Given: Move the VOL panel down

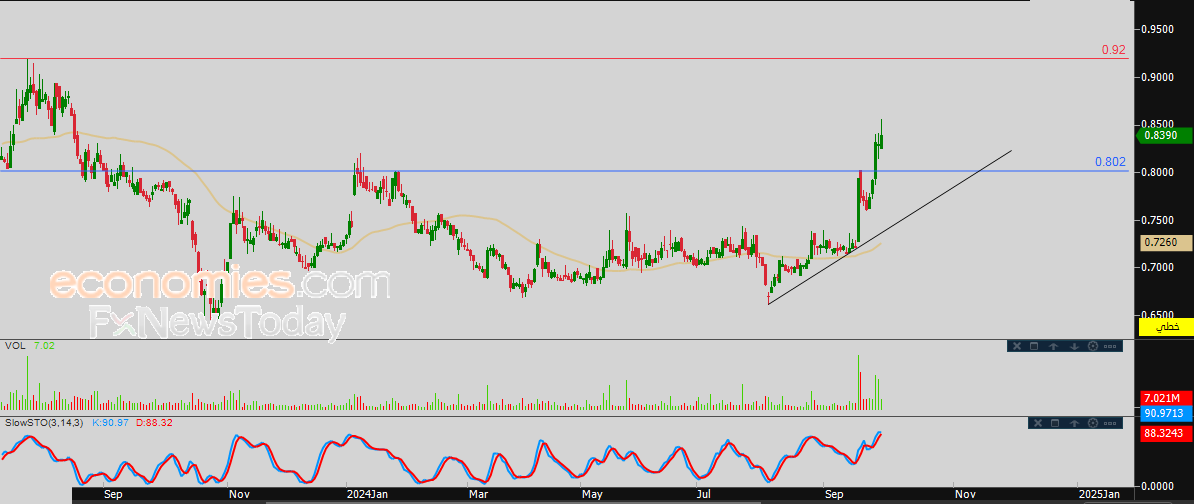Looking at the screenshot, I should 1074,346.
